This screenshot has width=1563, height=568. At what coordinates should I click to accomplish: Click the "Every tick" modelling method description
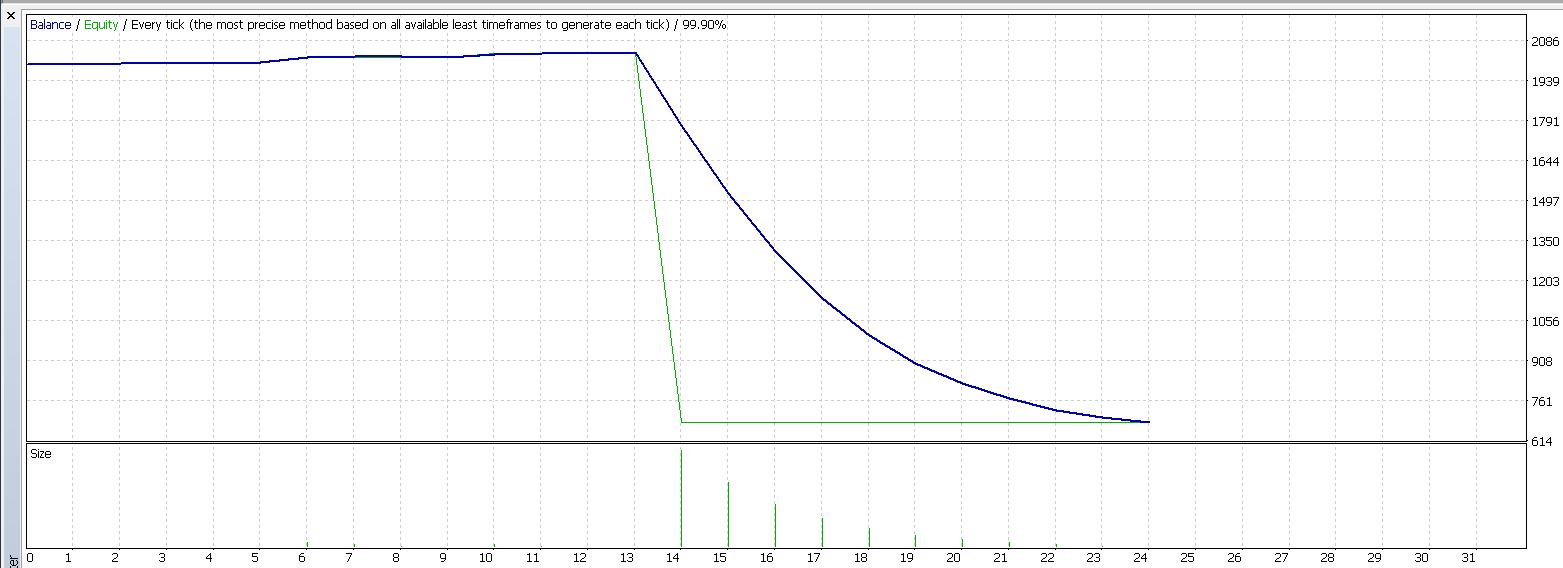tap(400, 25)
